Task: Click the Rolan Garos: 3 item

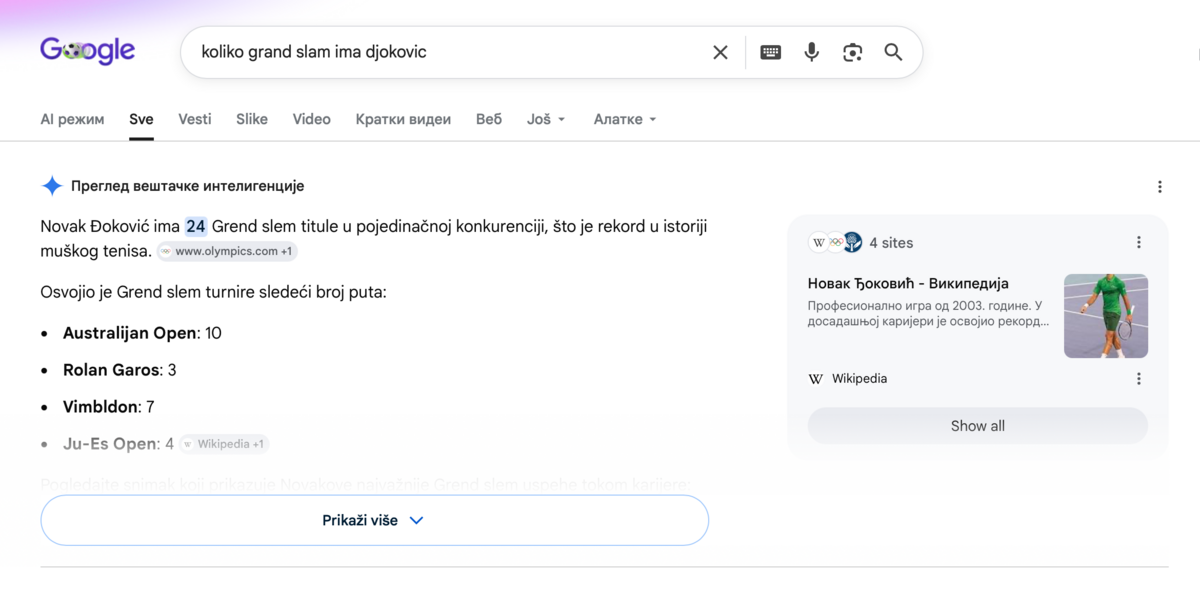Action: pyautogui.click(x=120, y=370)
